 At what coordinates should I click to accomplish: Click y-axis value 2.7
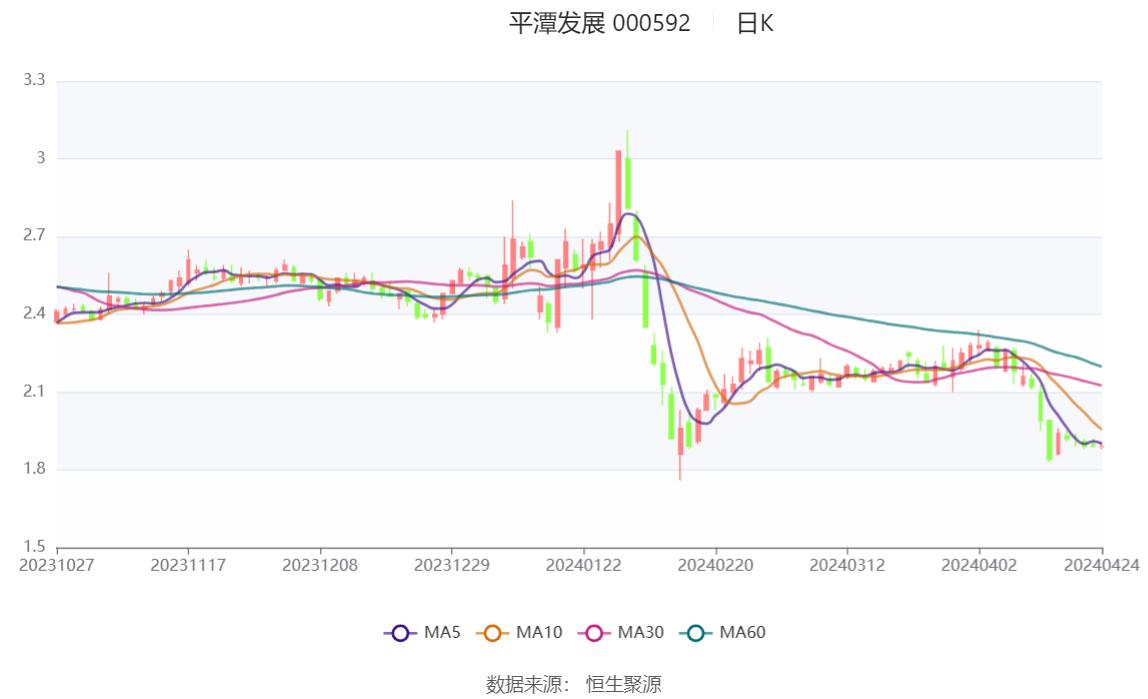34,235
